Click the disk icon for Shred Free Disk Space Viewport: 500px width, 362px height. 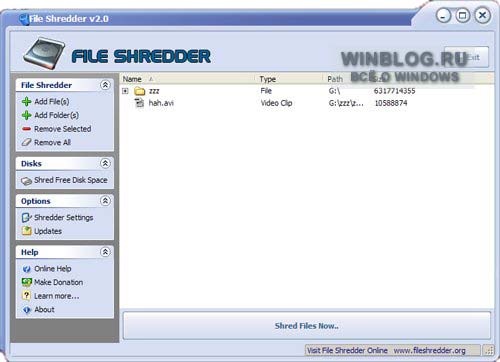tap(26, 181)
